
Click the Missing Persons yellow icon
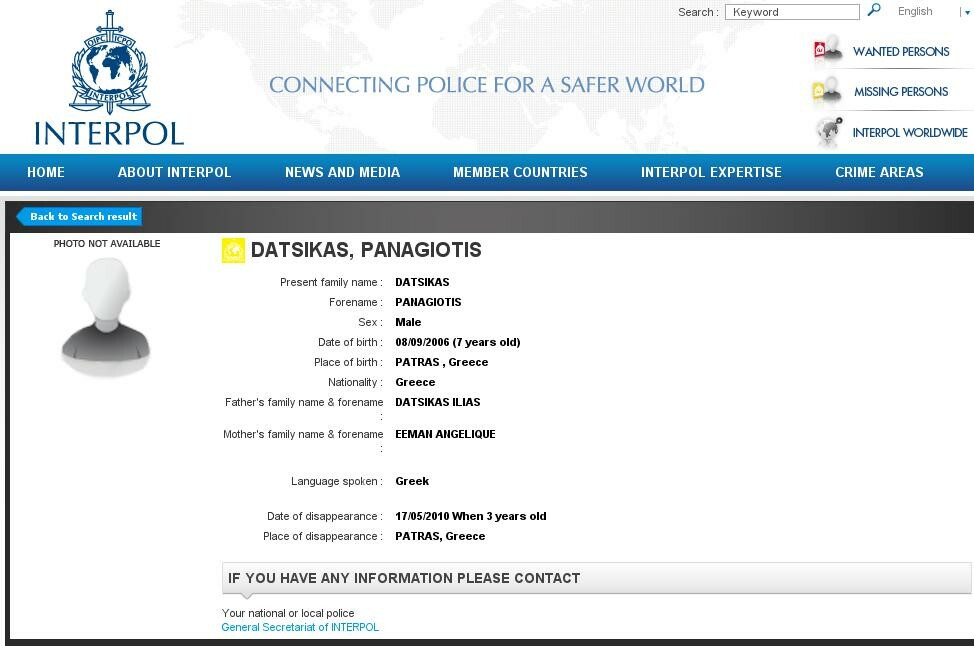click(827, 91)
